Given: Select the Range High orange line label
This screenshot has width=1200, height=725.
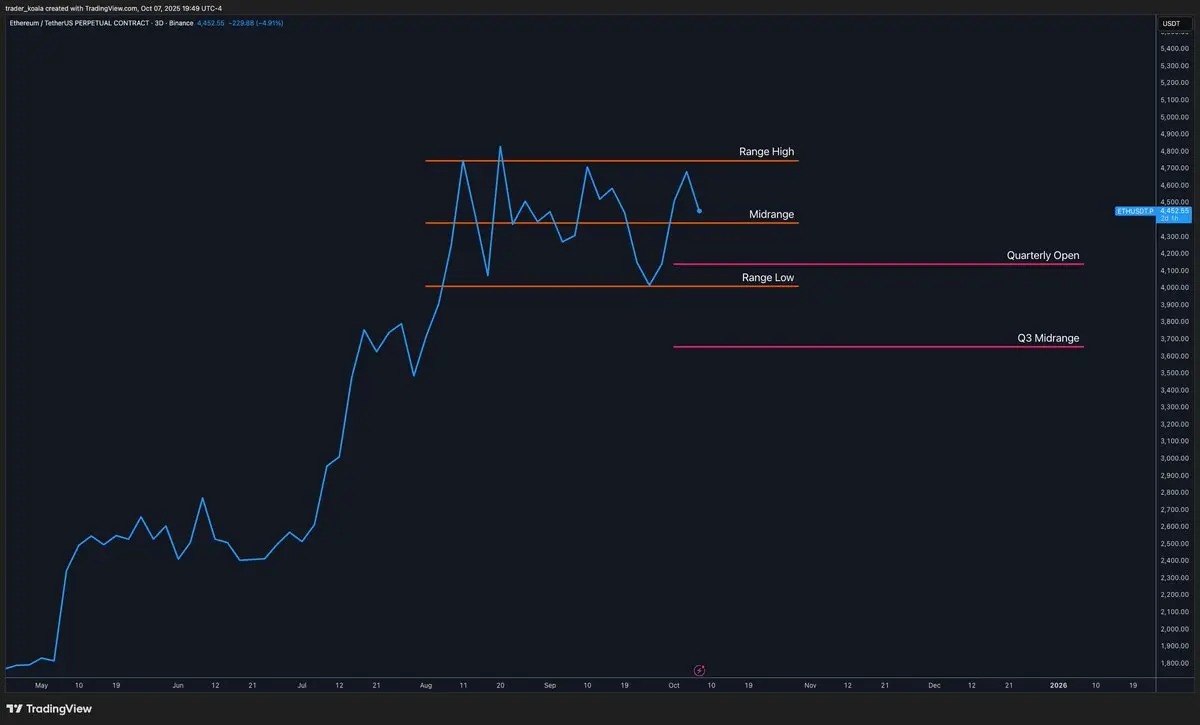Looking at the screenshot, I should point(767,152).
